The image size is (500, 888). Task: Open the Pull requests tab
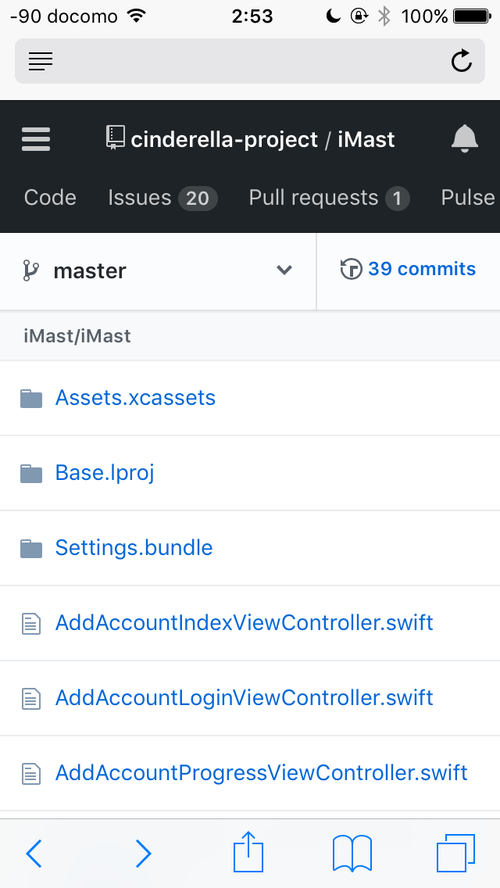pyautogui.click(x=329, y=198)
